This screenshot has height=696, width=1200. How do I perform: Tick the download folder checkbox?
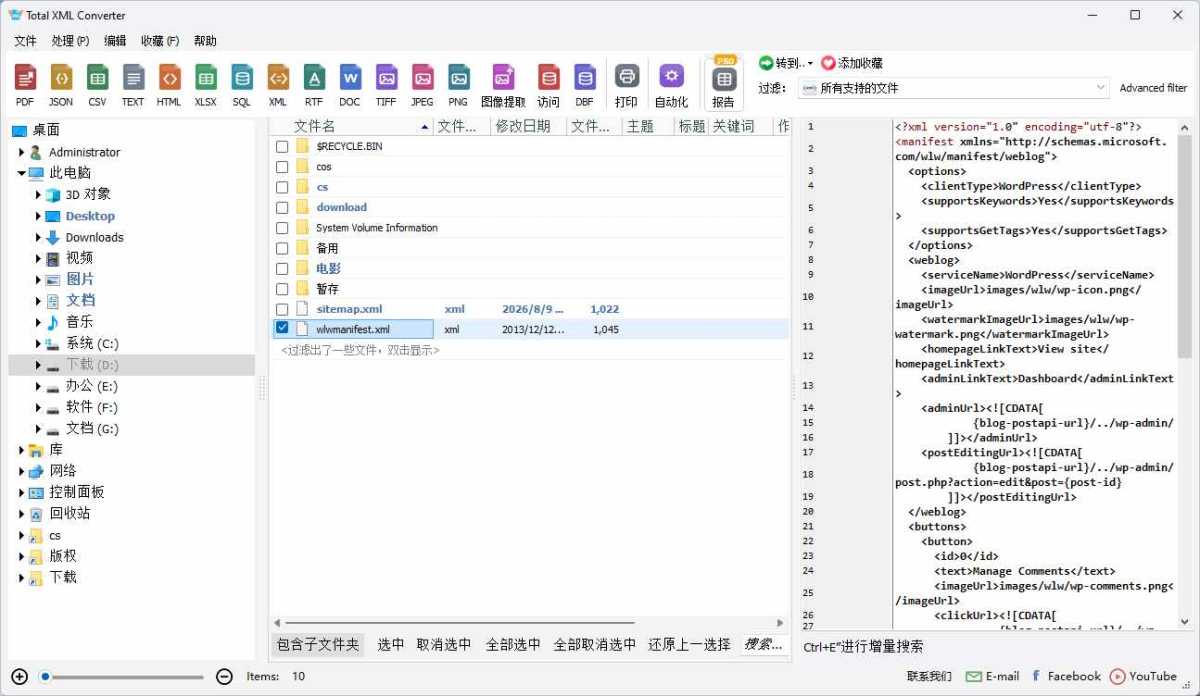(x=282, y=207)
